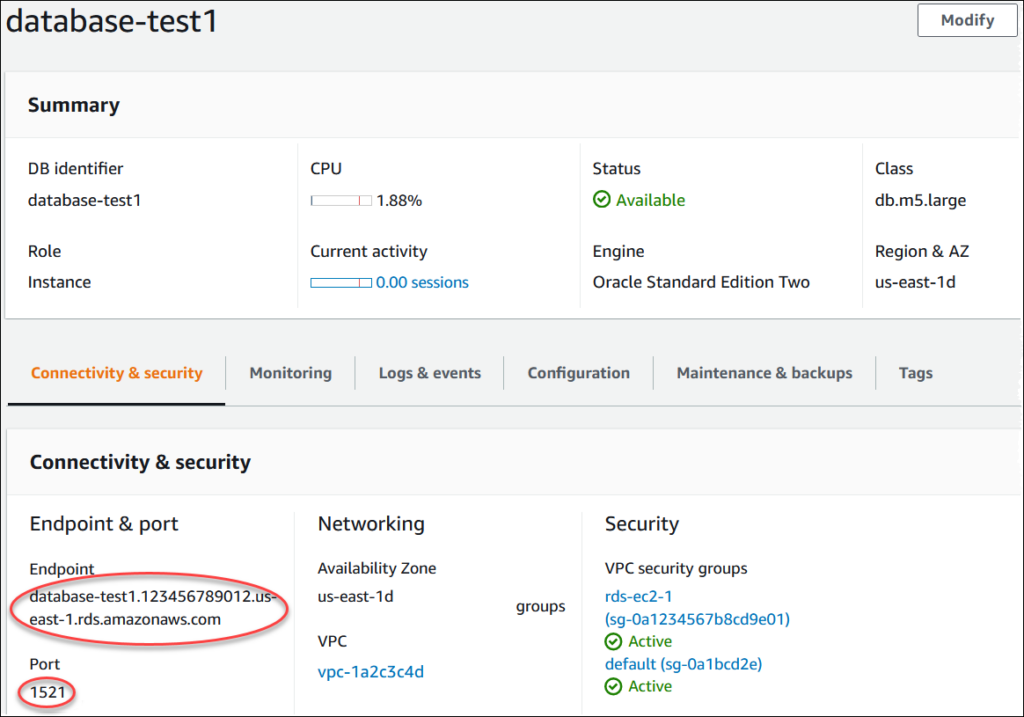Click the database endpoint address text

[151, 608]
